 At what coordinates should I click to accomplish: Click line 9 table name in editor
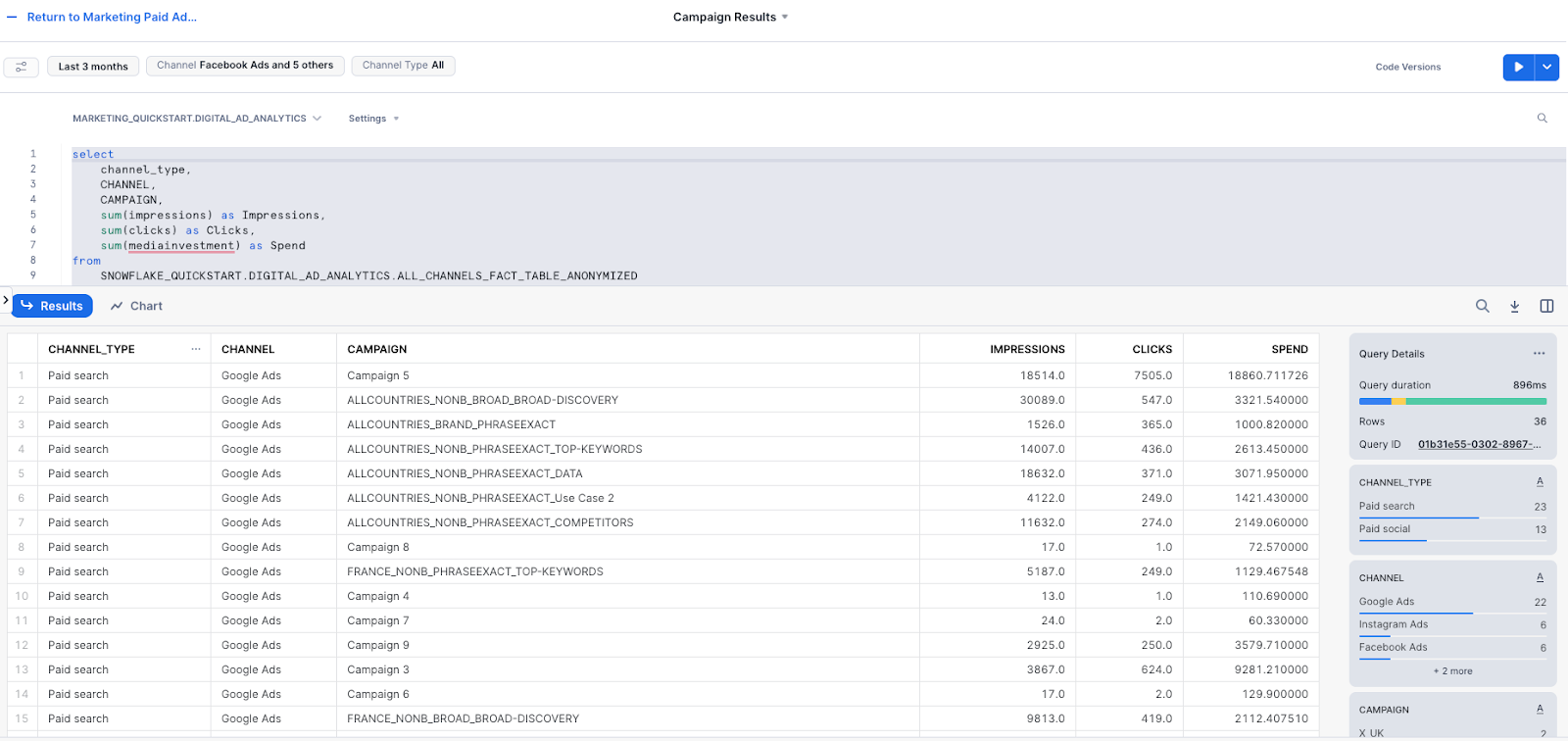coord(368,276)
